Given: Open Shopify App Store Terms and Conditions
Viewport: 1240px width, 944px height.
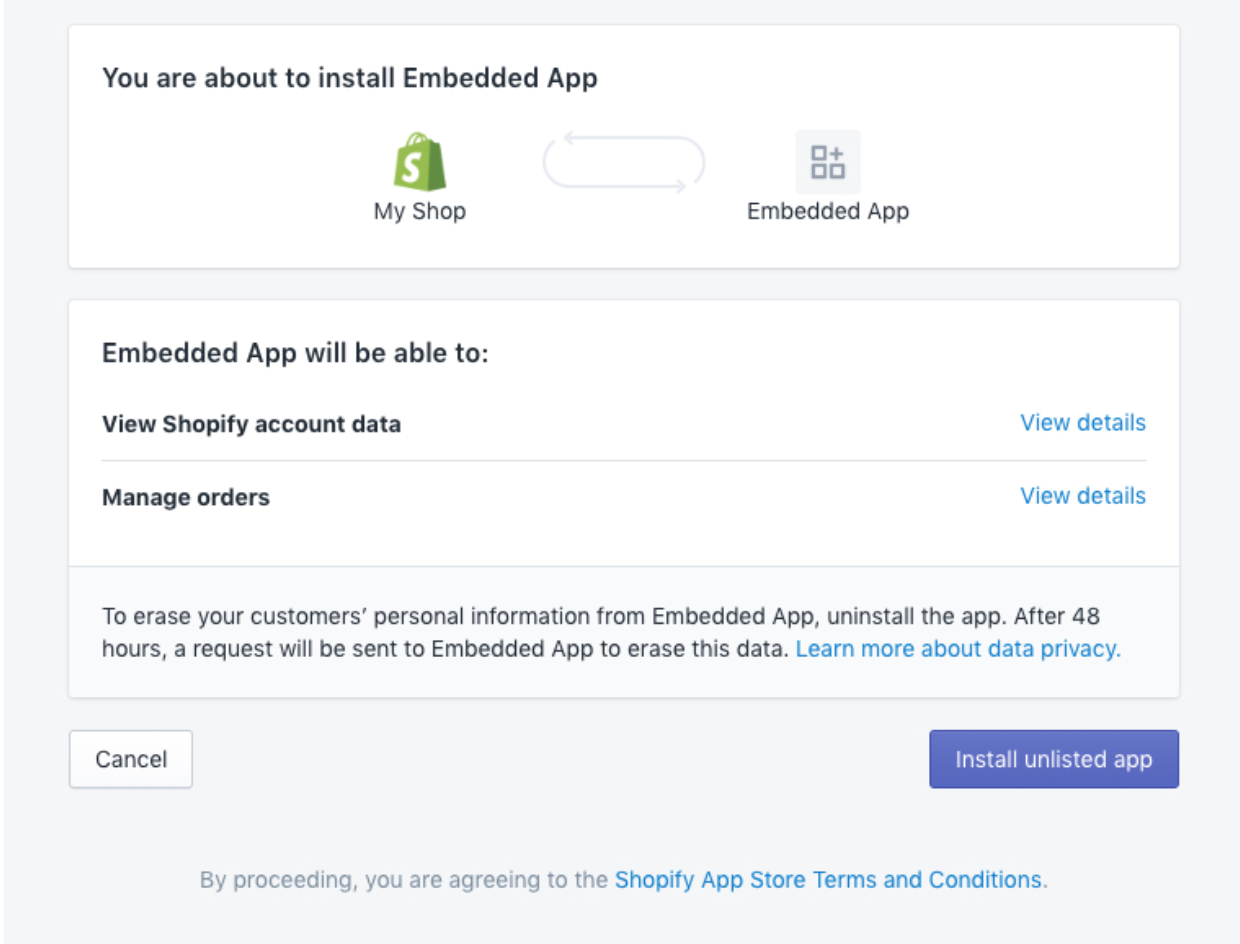Looking at the screenshot, I should coord(828,880).
